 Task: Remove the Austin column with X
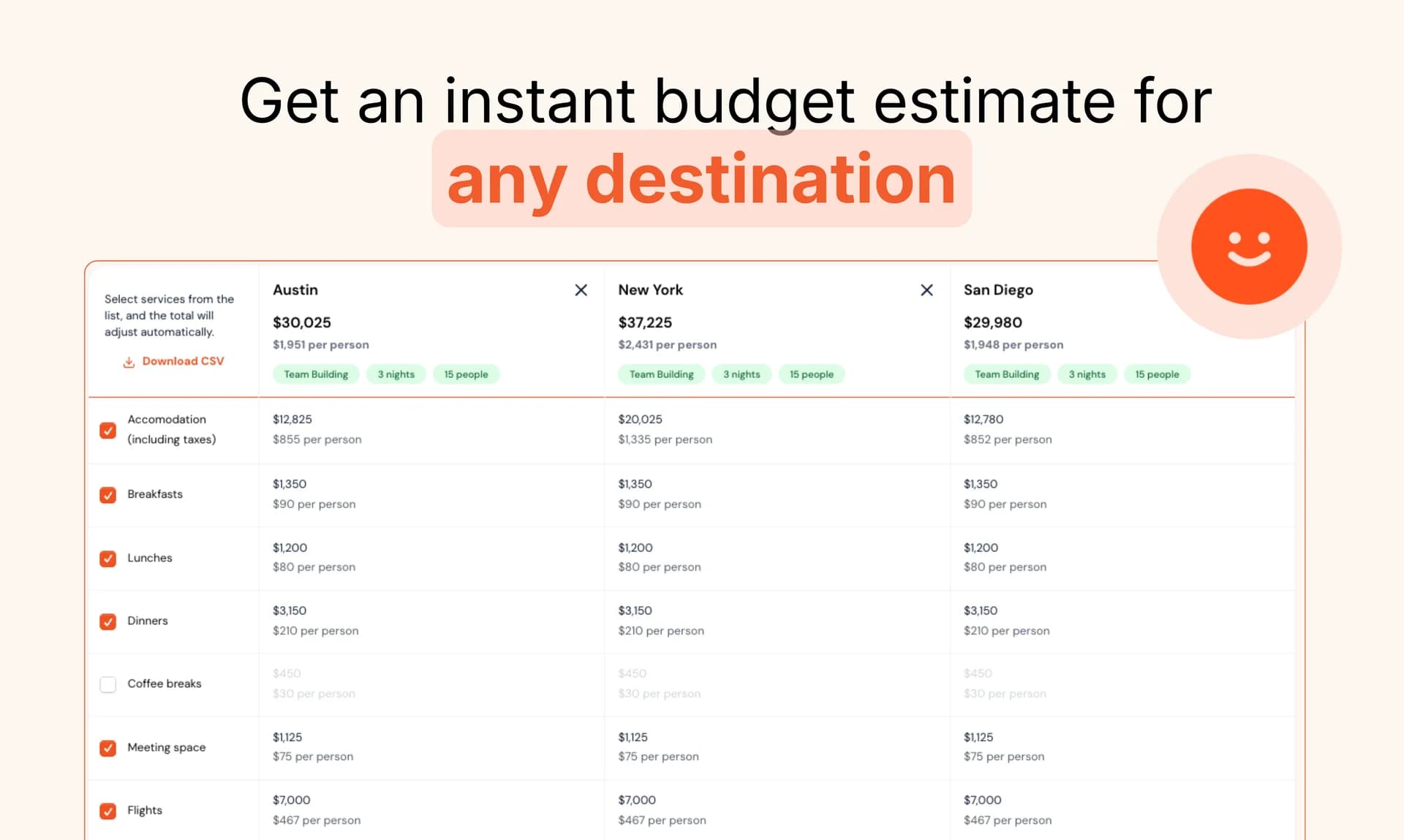tap(581, 290)
